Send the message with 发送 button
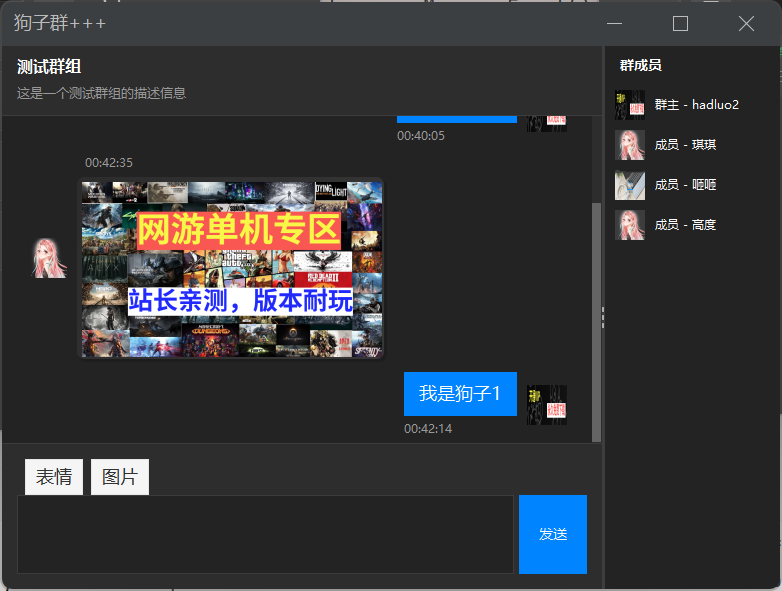The width and height of the screenshot is (782, 591). [x=553, y=534]
